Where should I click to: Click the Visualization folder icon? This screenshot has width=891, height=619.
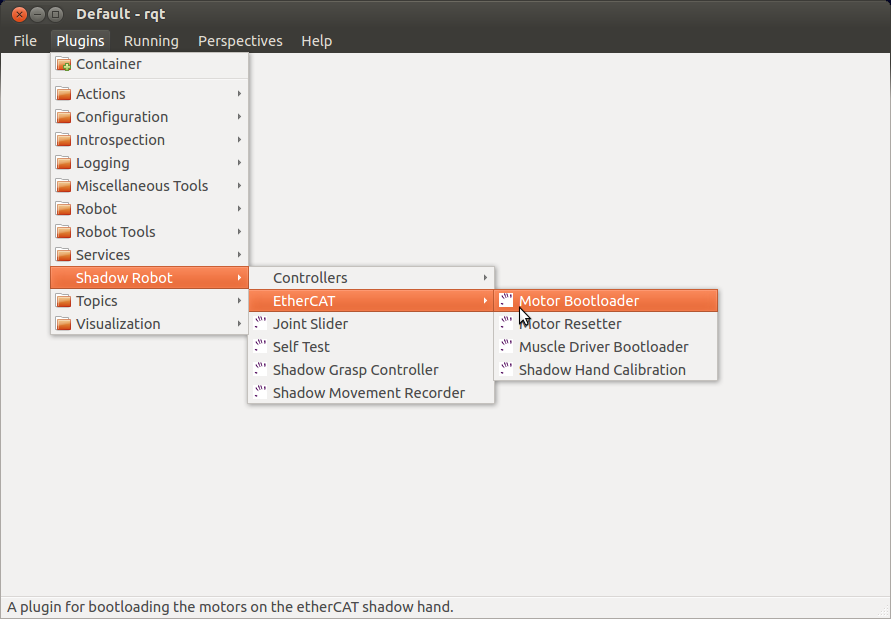pos(63,323)
